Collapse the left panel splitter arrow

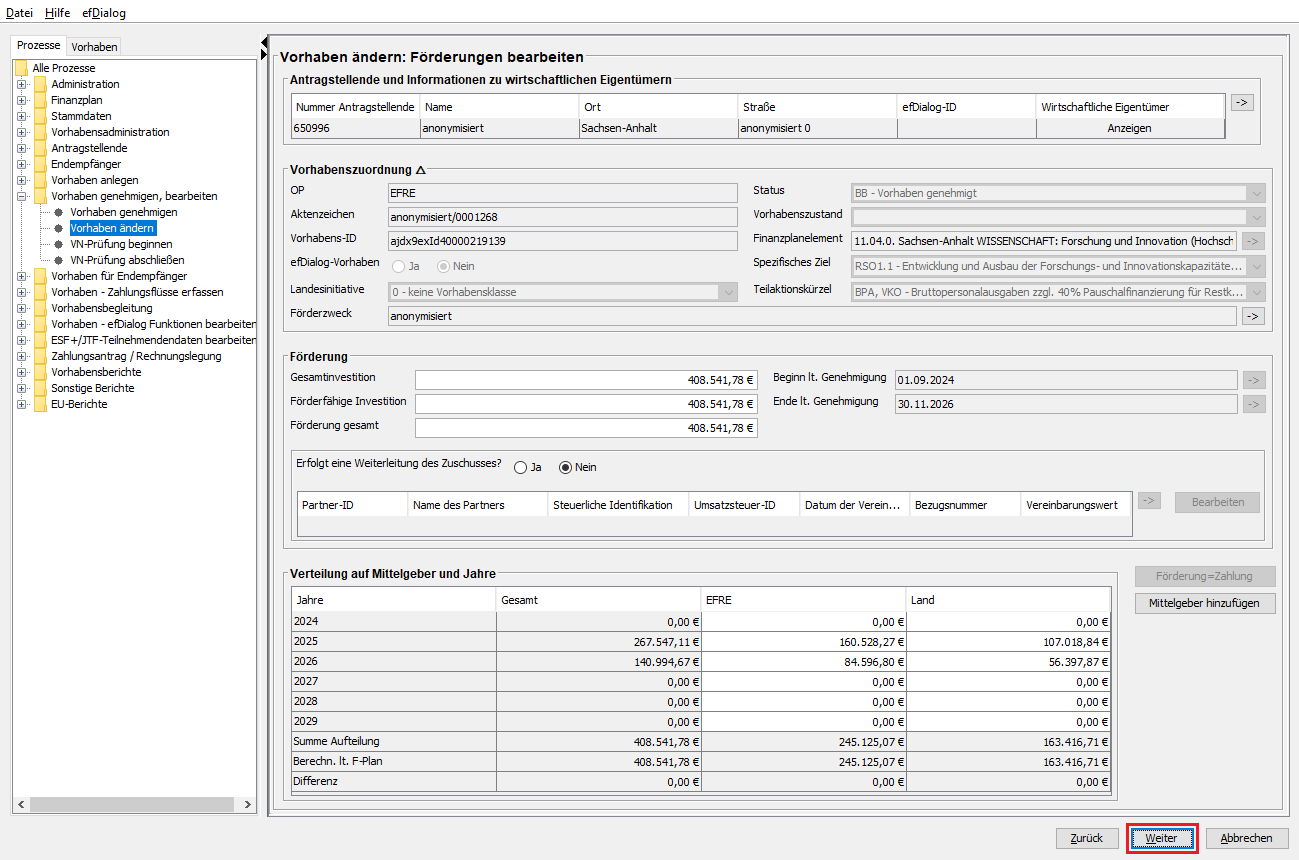(x=264, y=42)
